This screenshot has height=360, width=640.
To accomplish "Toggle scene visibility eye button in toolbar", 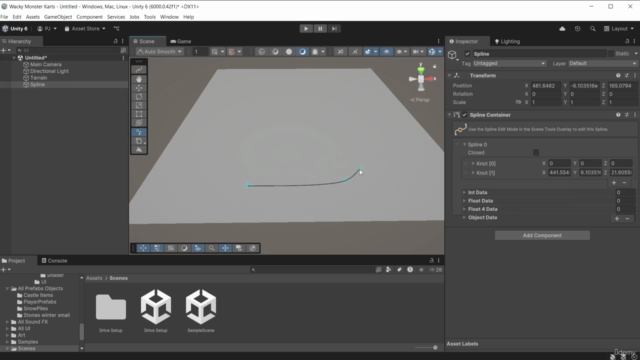I will 387,52.
